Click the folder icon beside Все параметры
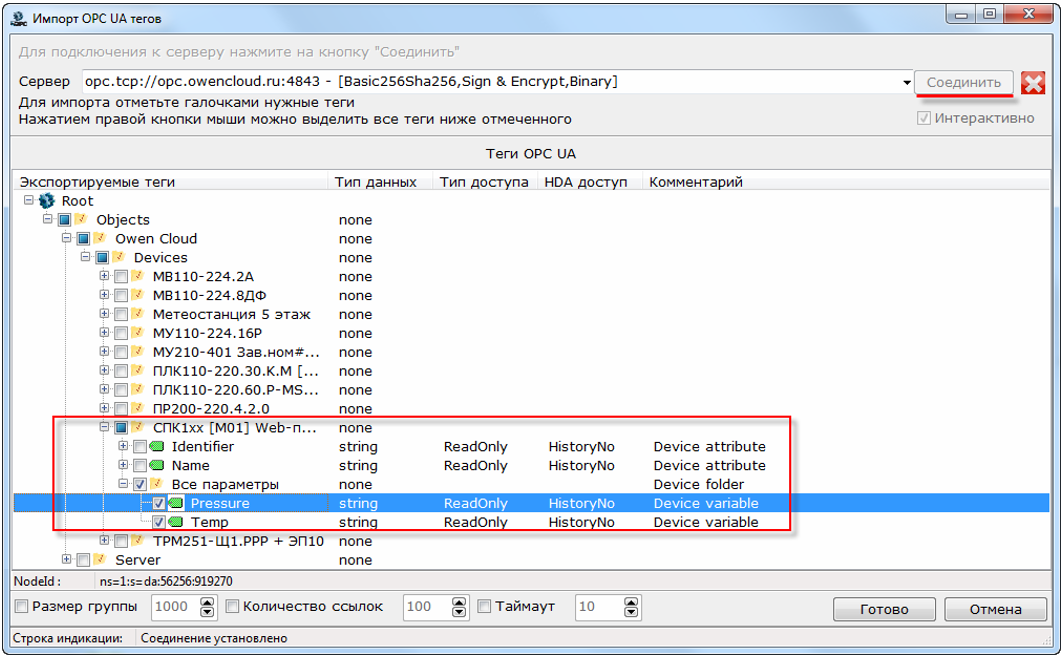Viewport: 1064px width, 656px height. (158, 485)
